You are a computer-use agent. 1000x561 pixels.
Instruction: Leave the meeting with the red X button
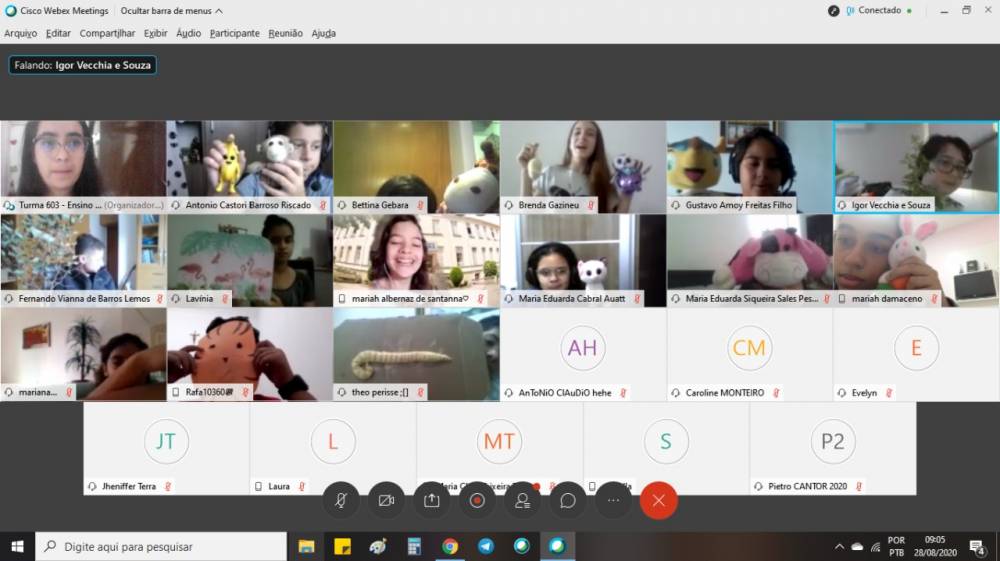click(x=658, y=501)
